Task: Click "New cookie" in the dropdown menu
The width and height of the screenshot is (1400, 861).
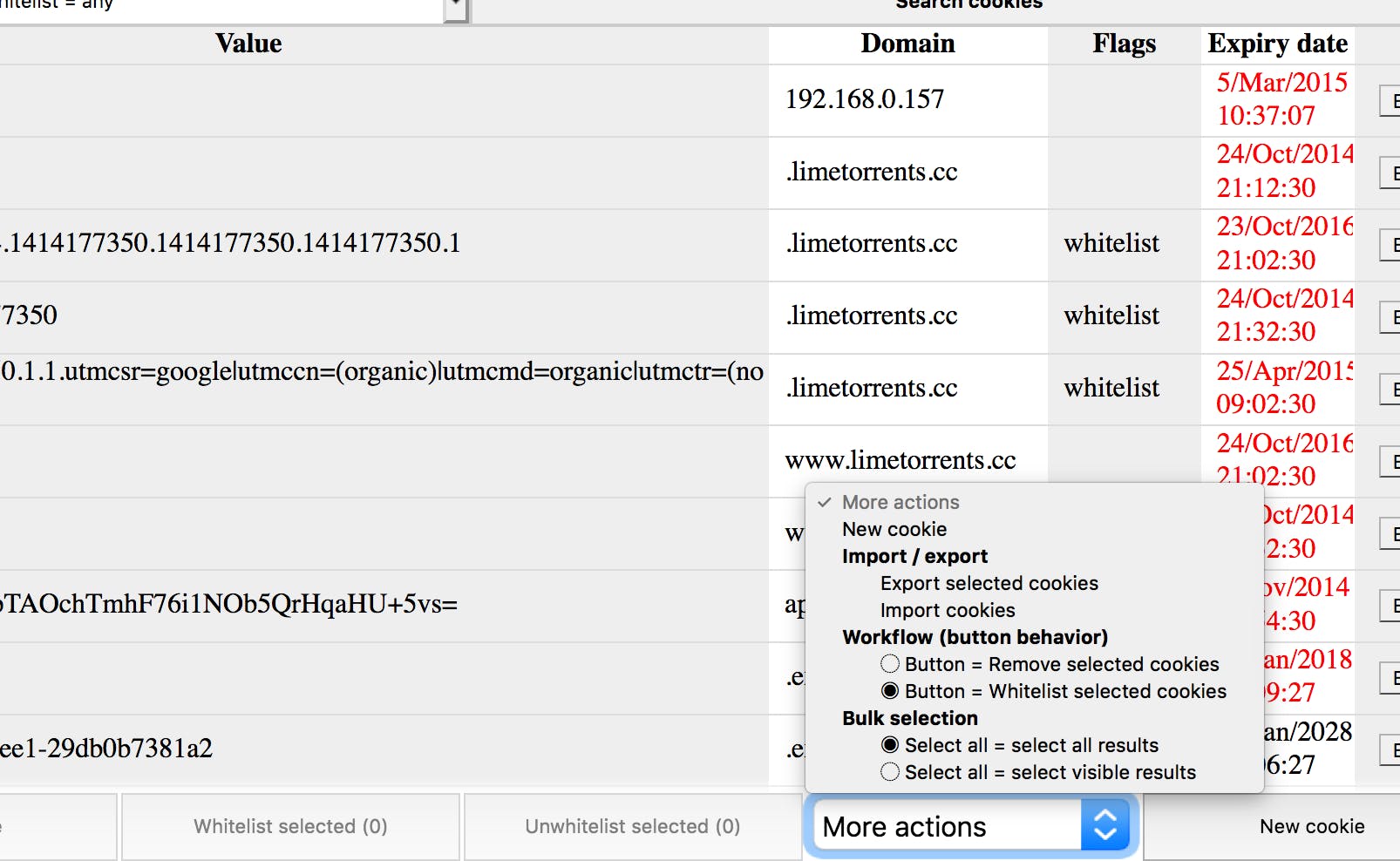Action: (x=894, y=529)
